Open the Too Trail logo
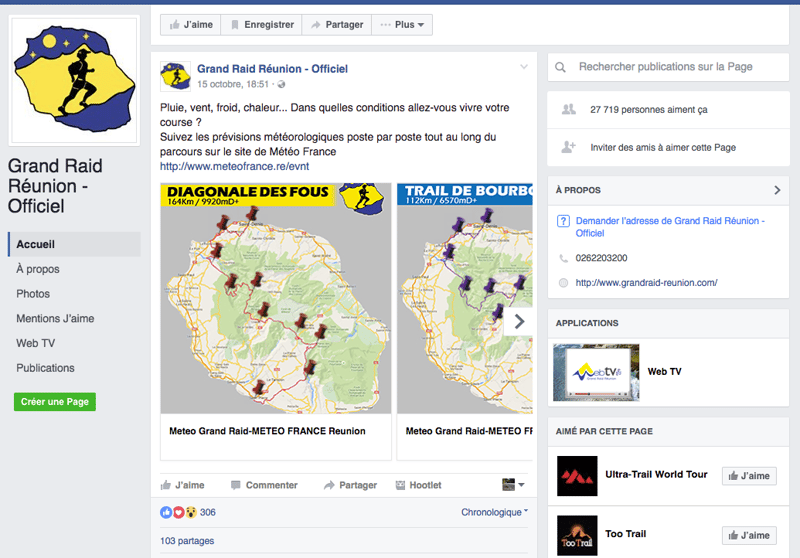The height and width of the screenshot is (558, 800). pyautogui.click(x=577, y=536)
